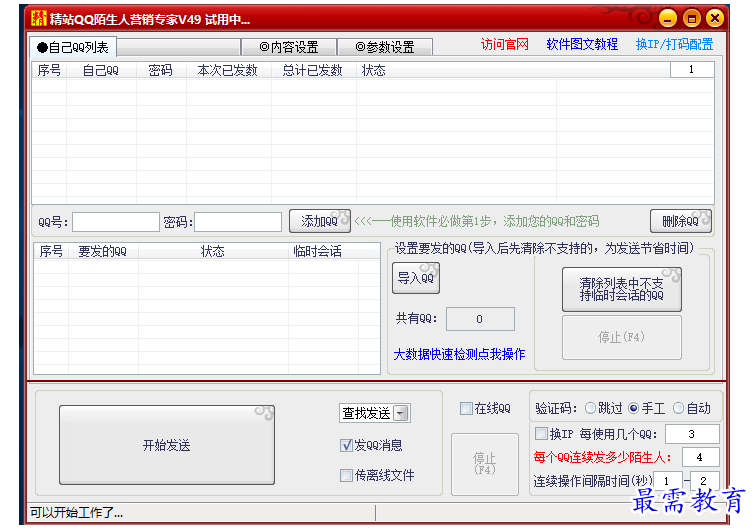Select the 自己QQ列表 tab
The height and width of the screenshot is (532, 754).
tap(72, 47)
